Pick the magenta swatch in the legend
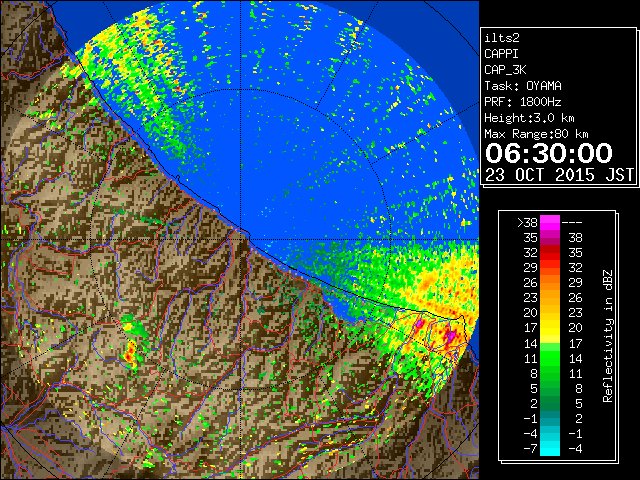This screenshot has width=640, height=480. 550,223
